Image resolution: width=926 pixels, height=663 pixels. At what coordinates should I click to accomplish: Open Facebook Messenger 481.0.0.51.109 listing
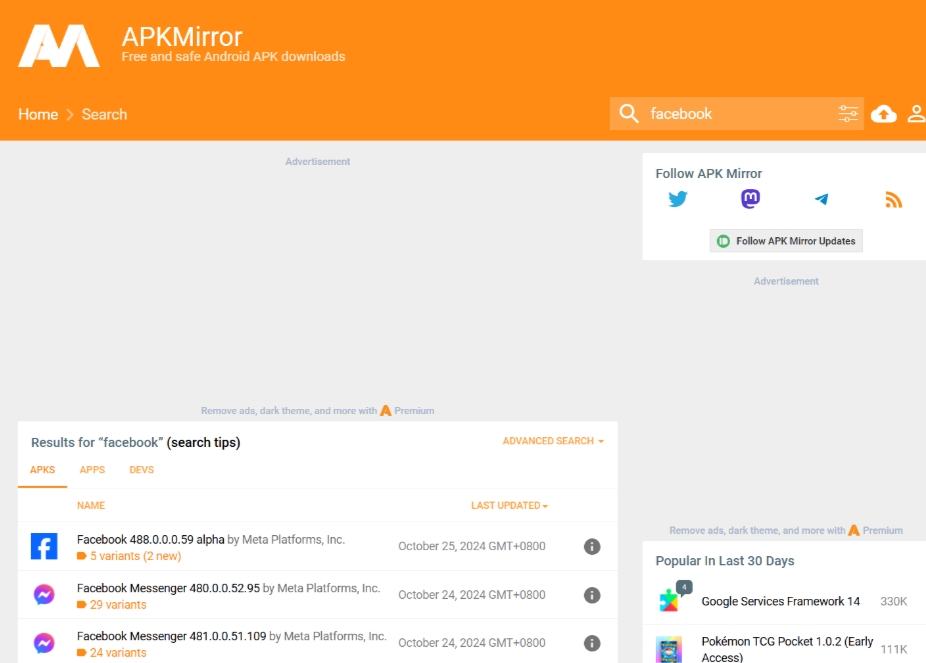click(x=171, y=636)
